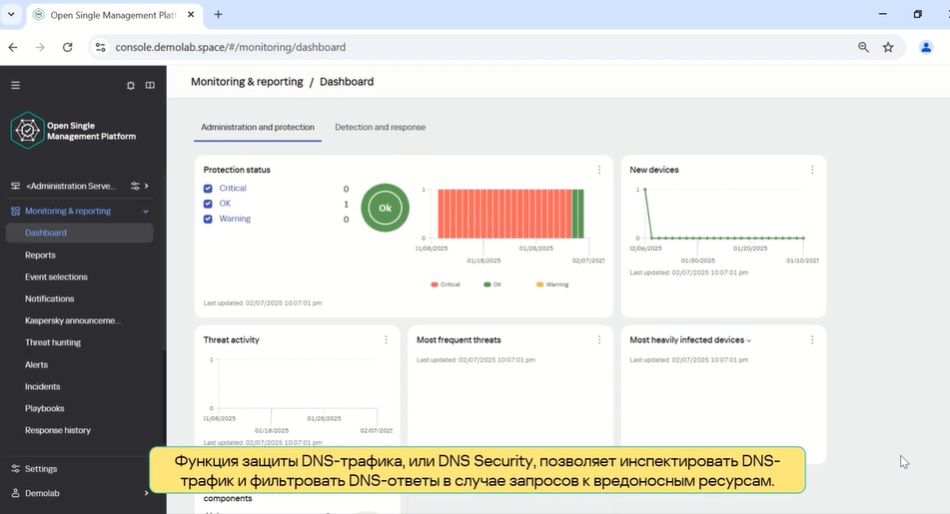Uncheck the Warning checkbox
Viewport: 950px width, 514px height.
208,219
